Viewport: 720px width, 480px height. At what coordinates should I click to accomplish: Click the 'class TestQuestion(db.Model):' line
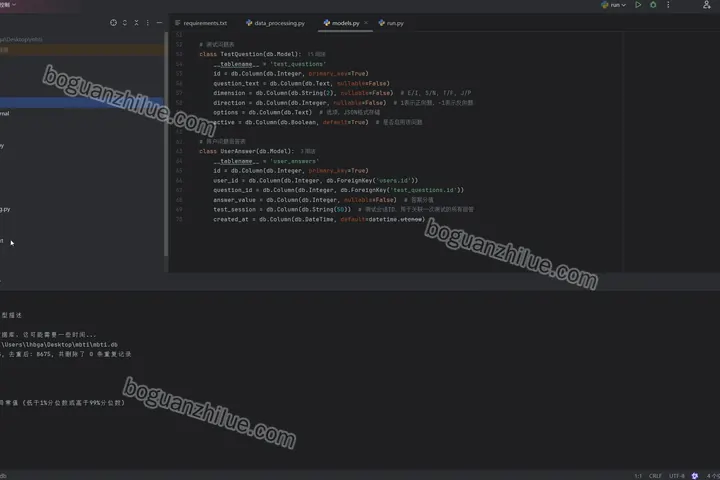point(250,54)
